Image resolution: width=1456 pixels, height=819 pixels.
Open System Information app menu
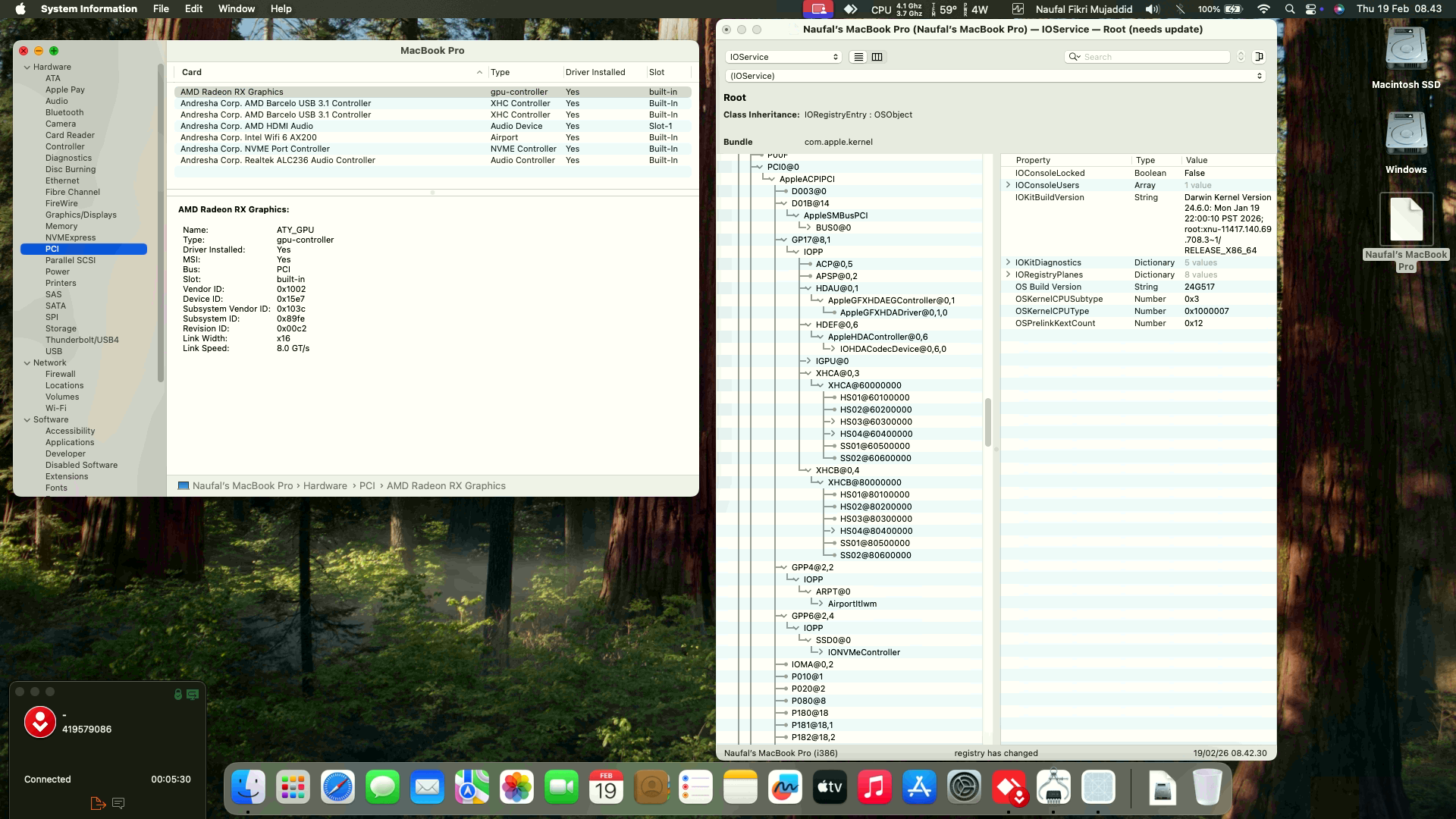pos(89,9)
